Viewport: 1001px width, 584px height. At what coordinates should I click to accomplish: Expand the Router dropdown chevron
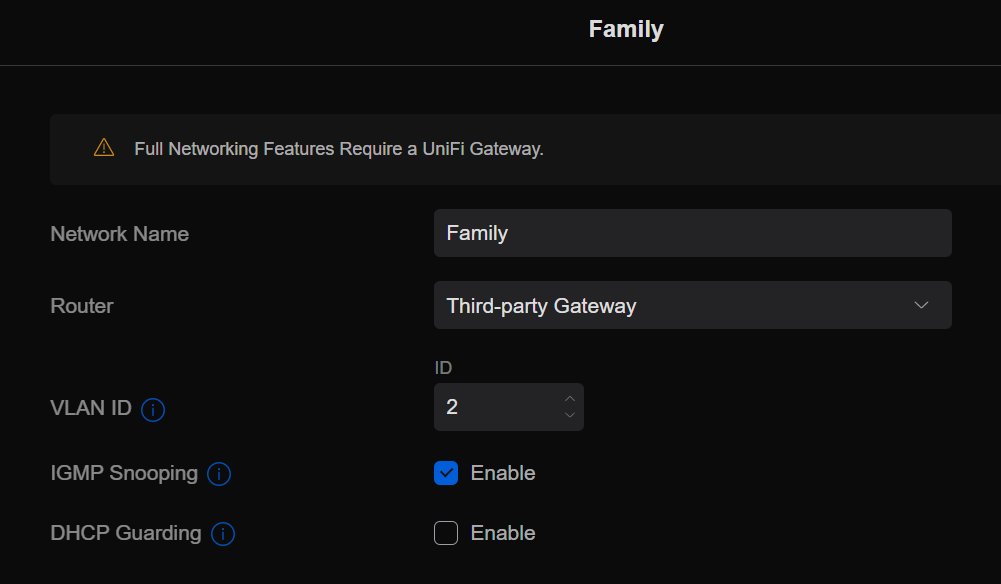921,305
